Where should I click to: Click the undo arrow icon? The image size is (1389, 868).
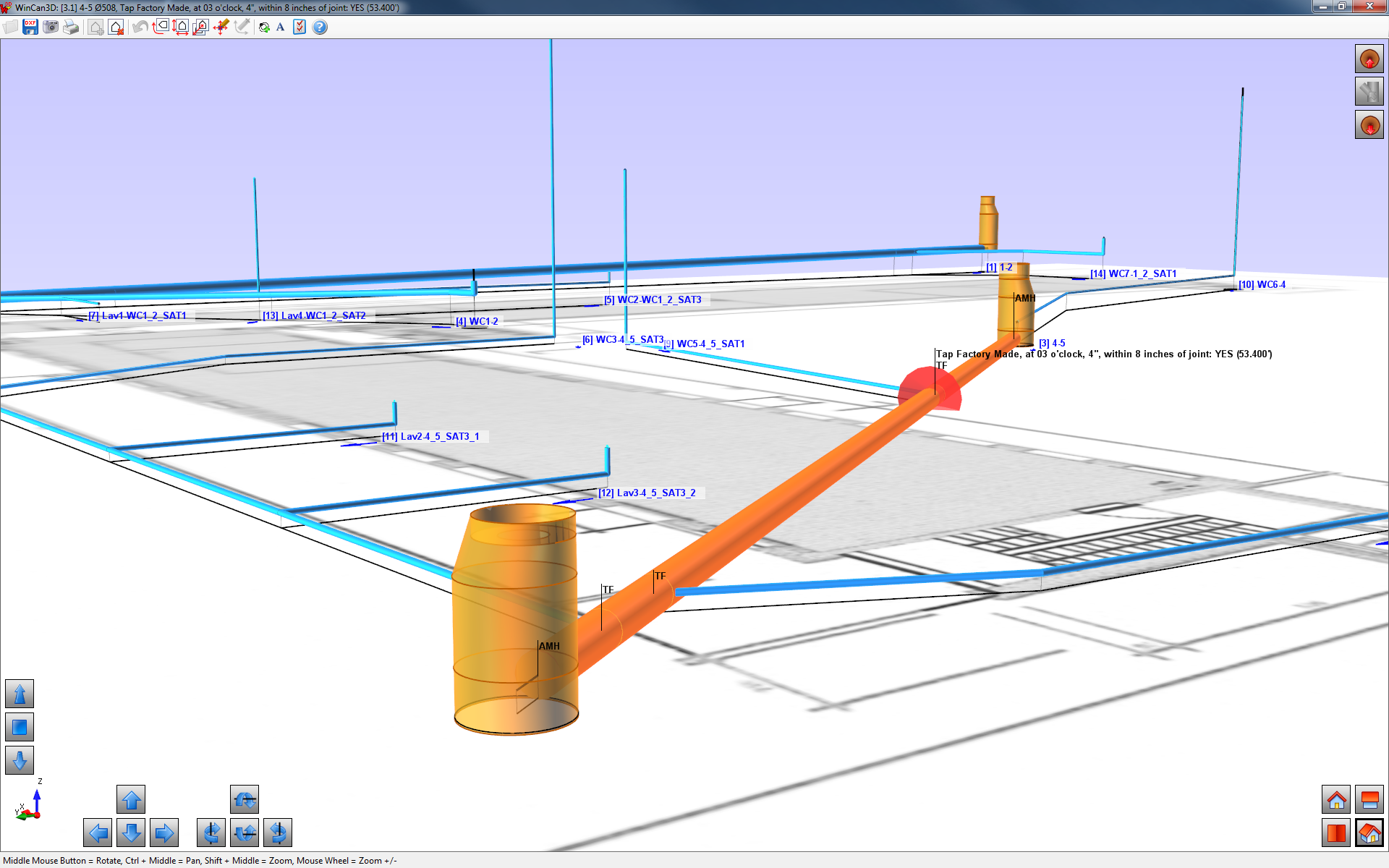click(139, 27)
